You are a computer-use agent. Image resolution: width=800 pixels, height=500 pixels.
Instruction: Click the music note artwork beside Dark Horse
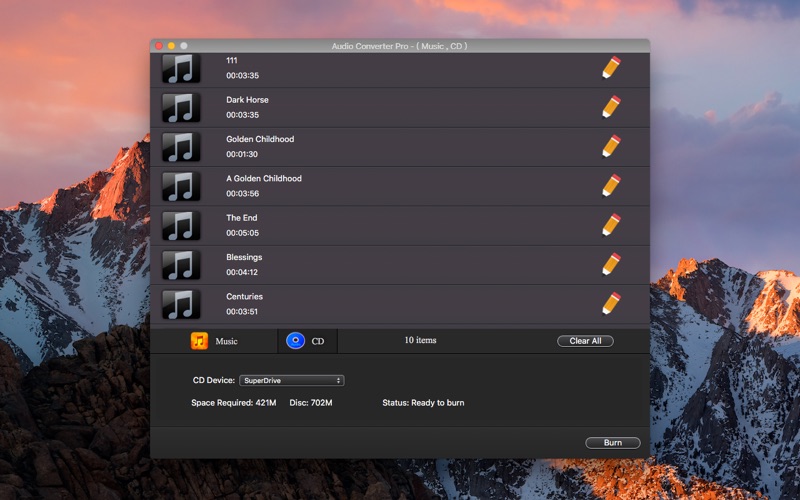click(181, 108)
